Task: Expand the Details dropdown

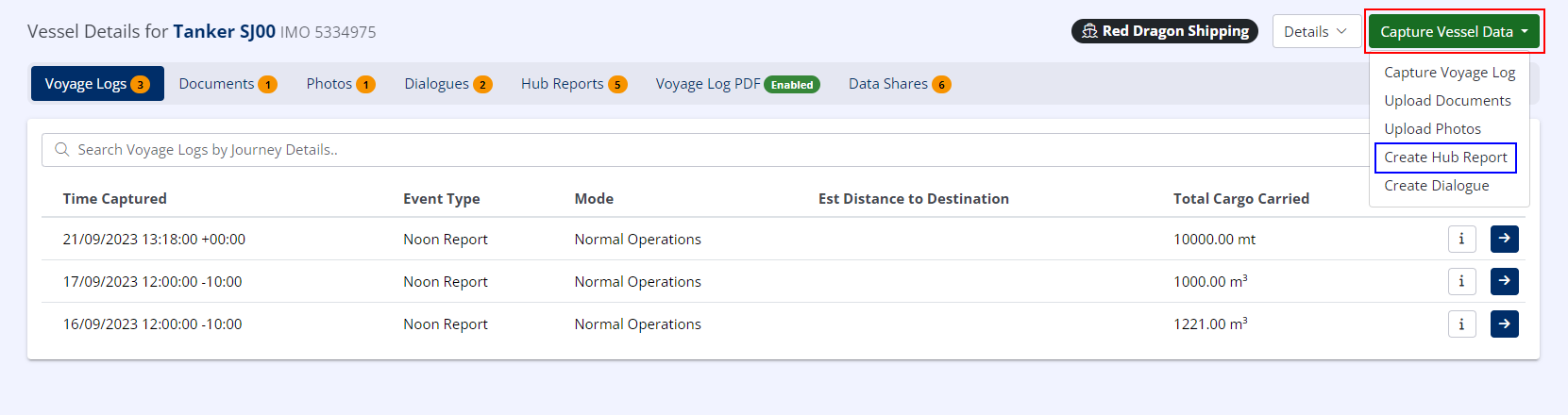Action: tap(1315, 32)
